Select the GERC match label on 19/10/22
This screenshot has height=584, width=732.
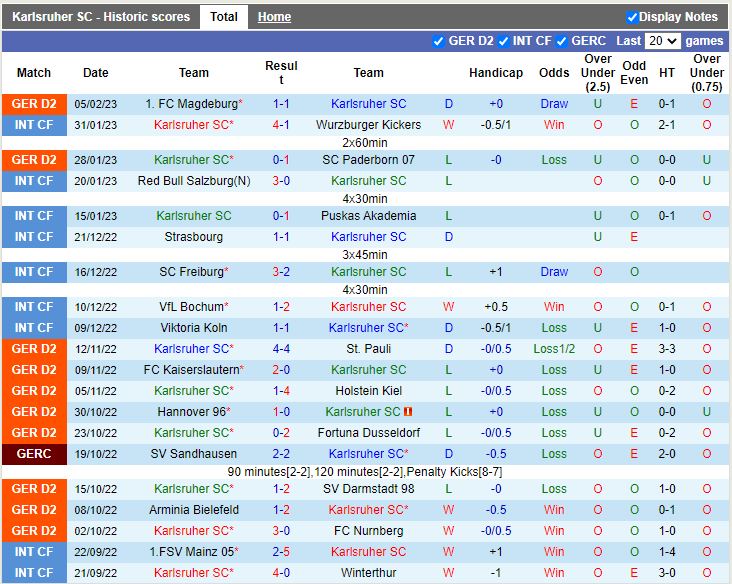34,454
